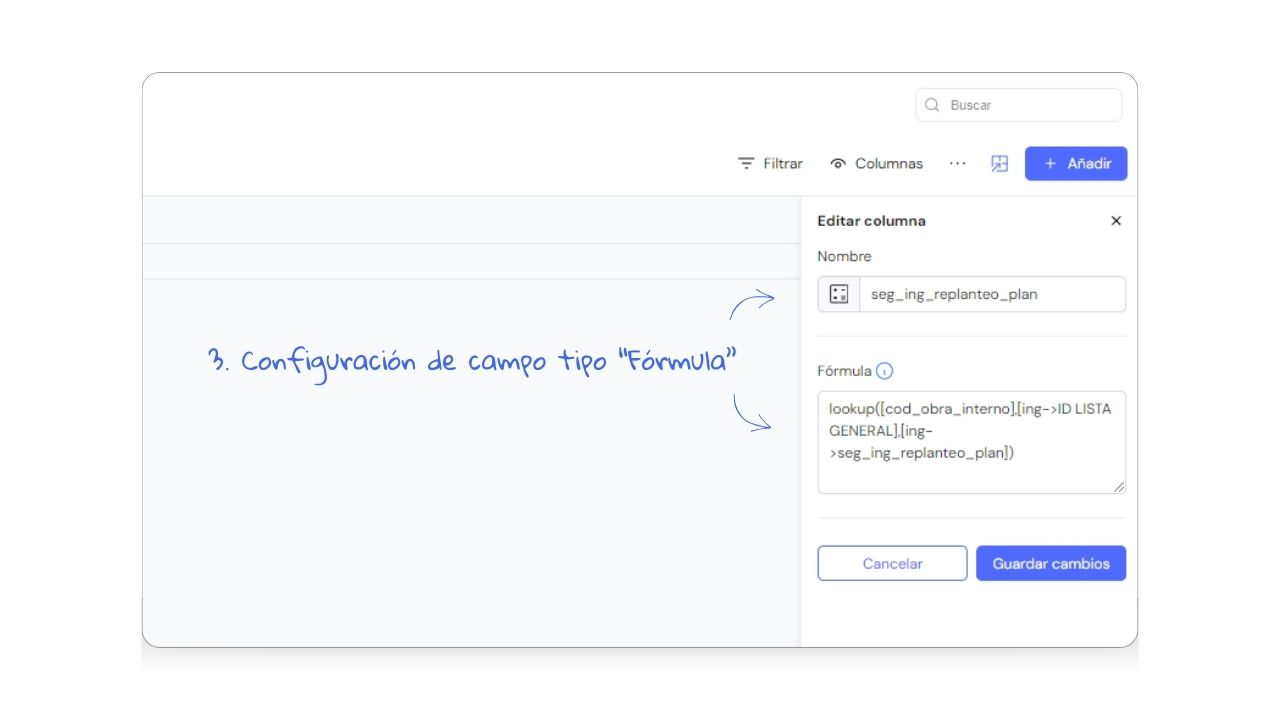Click the formula text area resize handle
This screenshot has height=720, width=1280.
[1118, 487]
